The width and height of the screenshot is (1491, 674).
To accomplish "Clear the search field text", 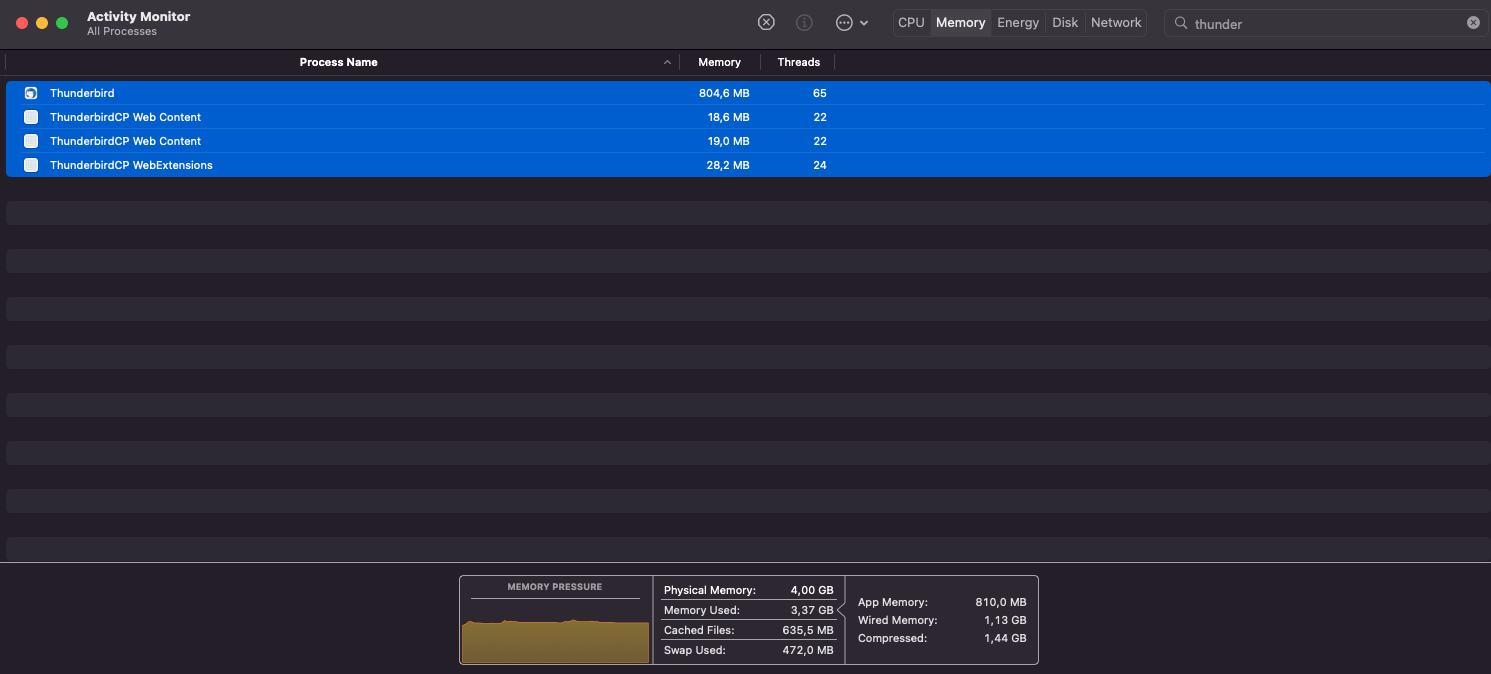I will coord(1473,23).
